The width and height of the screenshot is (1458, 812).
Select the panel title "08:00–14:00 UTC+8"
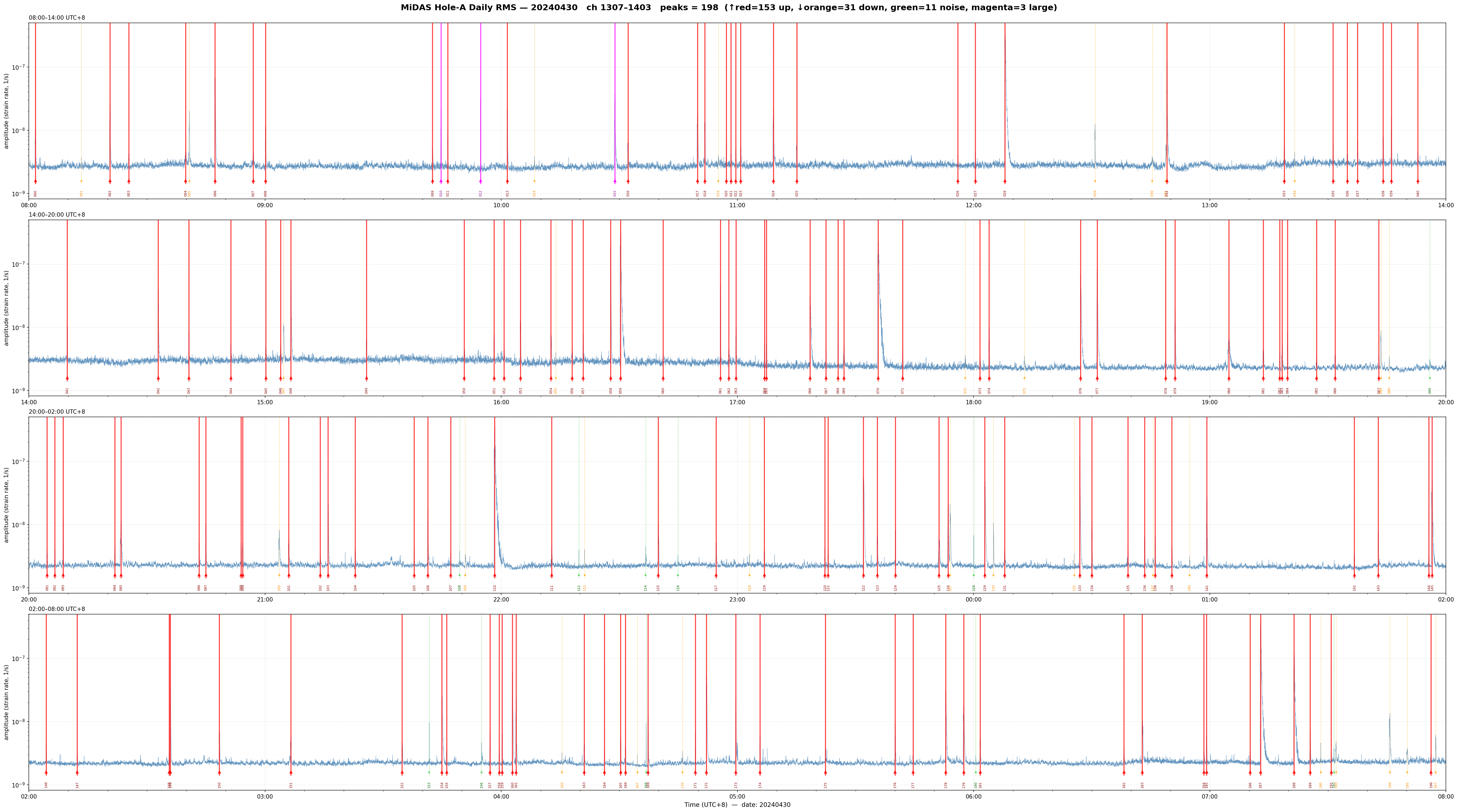click(x=57, y=17)
